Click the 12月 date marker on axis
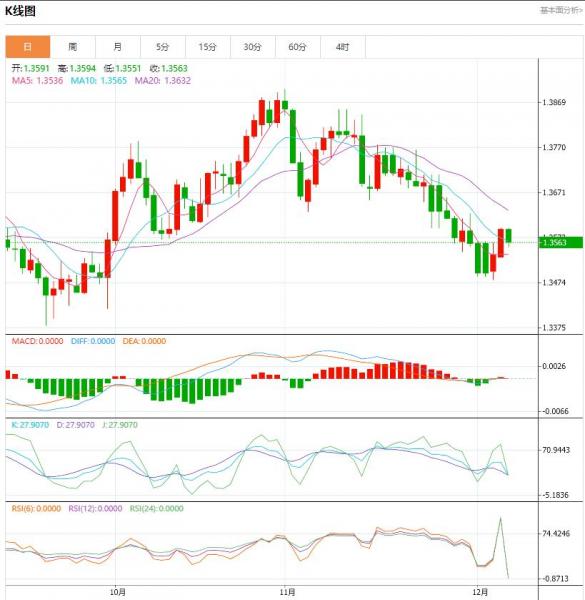The height and width of the screenshot is (600, 585). tap(480, 592)
